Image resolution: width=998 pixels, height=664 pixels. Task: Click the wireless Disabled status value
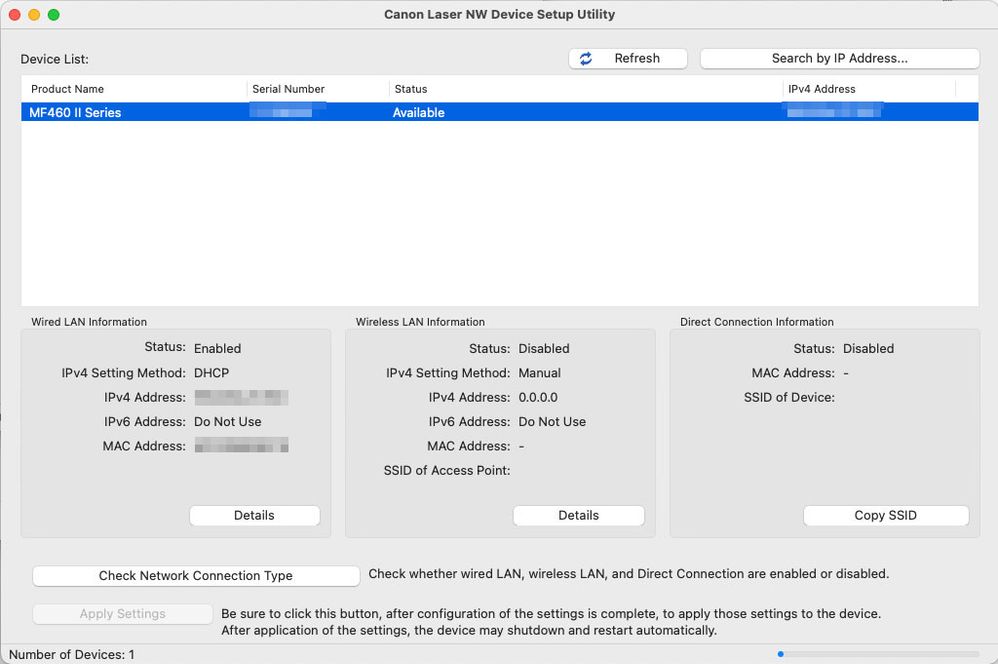click(x=544, y=348)
